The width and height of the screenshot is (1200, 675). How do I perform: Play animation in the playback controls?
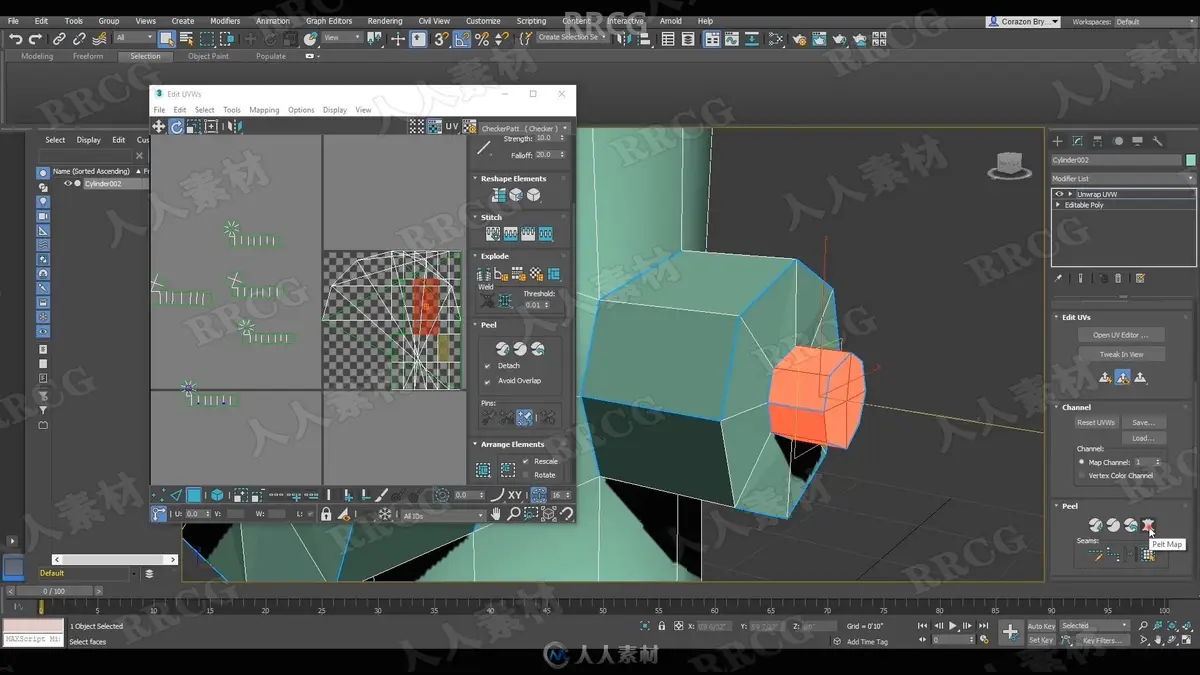click(x=952, y=626)
